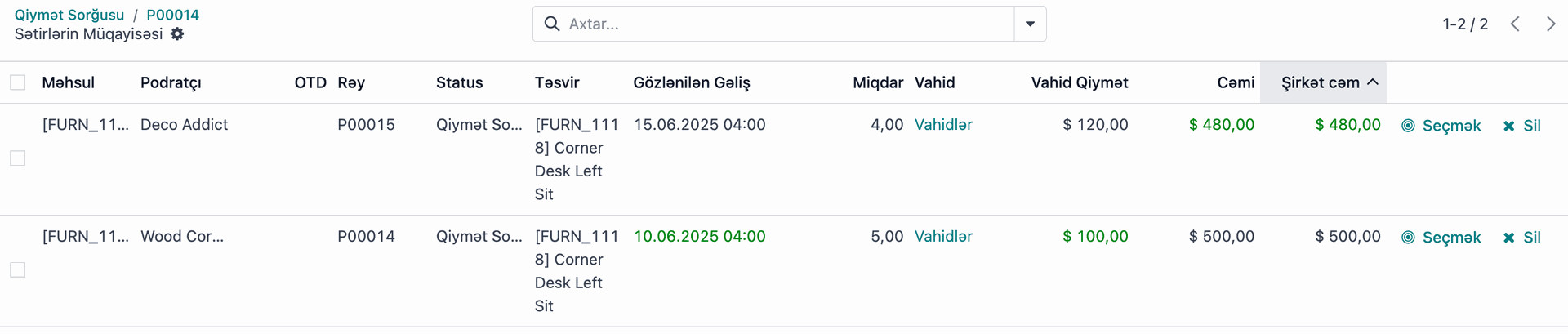The image size is (1568, 334).
Task: Toggle the select-all header checkbox
Action: [x=18, y=82]
